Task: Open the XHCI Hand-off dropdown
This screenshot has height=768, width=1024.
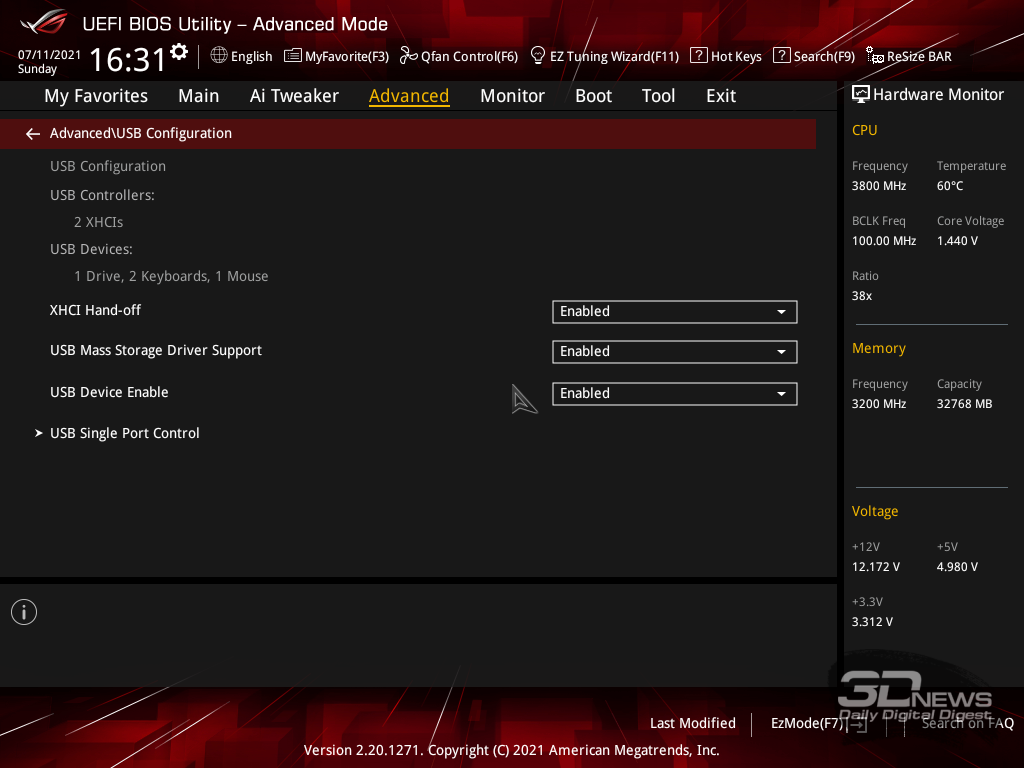Action: [675, 312]
